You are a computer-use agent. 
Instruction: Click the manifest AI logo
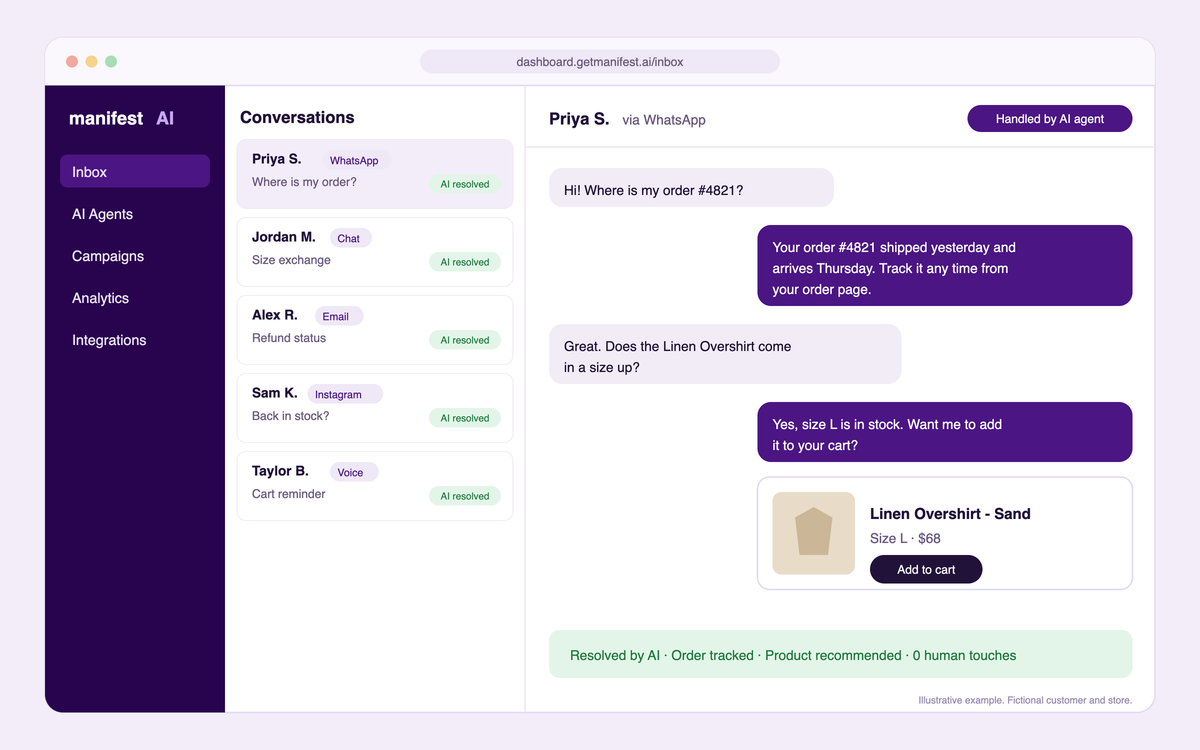[x=121, y=118]
